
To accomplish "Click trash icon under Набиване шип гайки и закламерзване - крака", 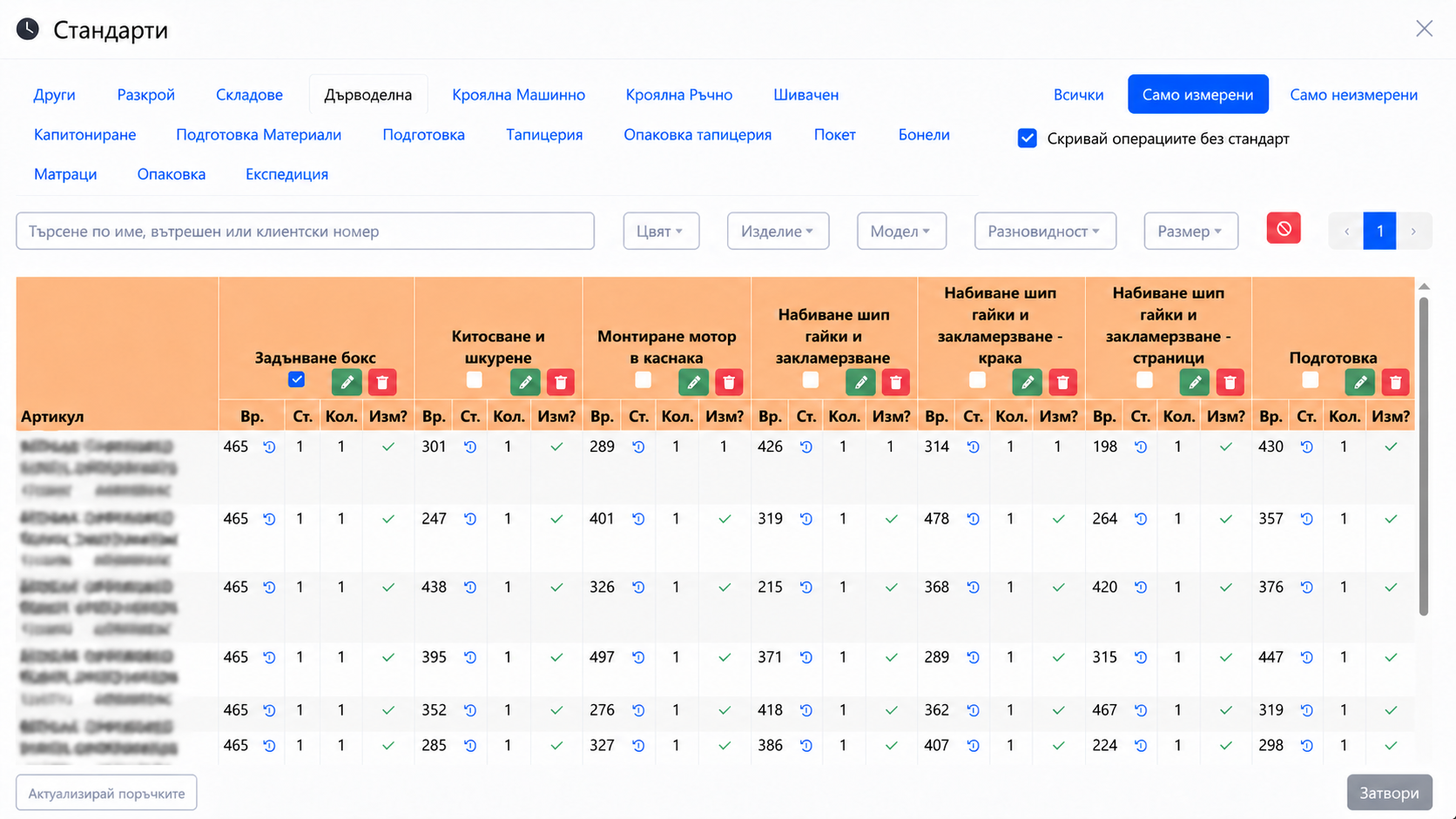I will (x=1062, y=382).
